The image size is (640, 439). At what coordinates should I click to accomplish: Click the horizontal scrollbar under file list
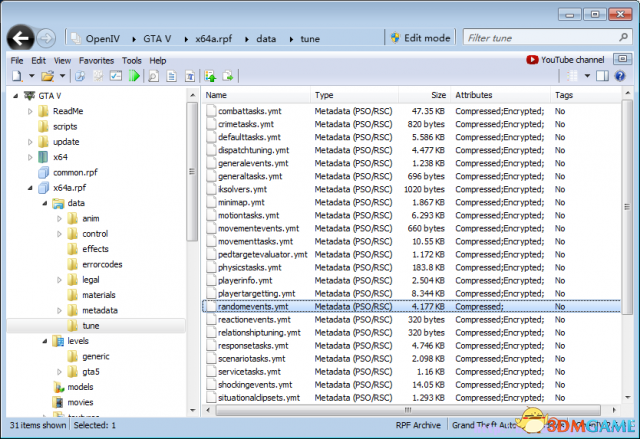pyautogui.click(x=408, y=410)
